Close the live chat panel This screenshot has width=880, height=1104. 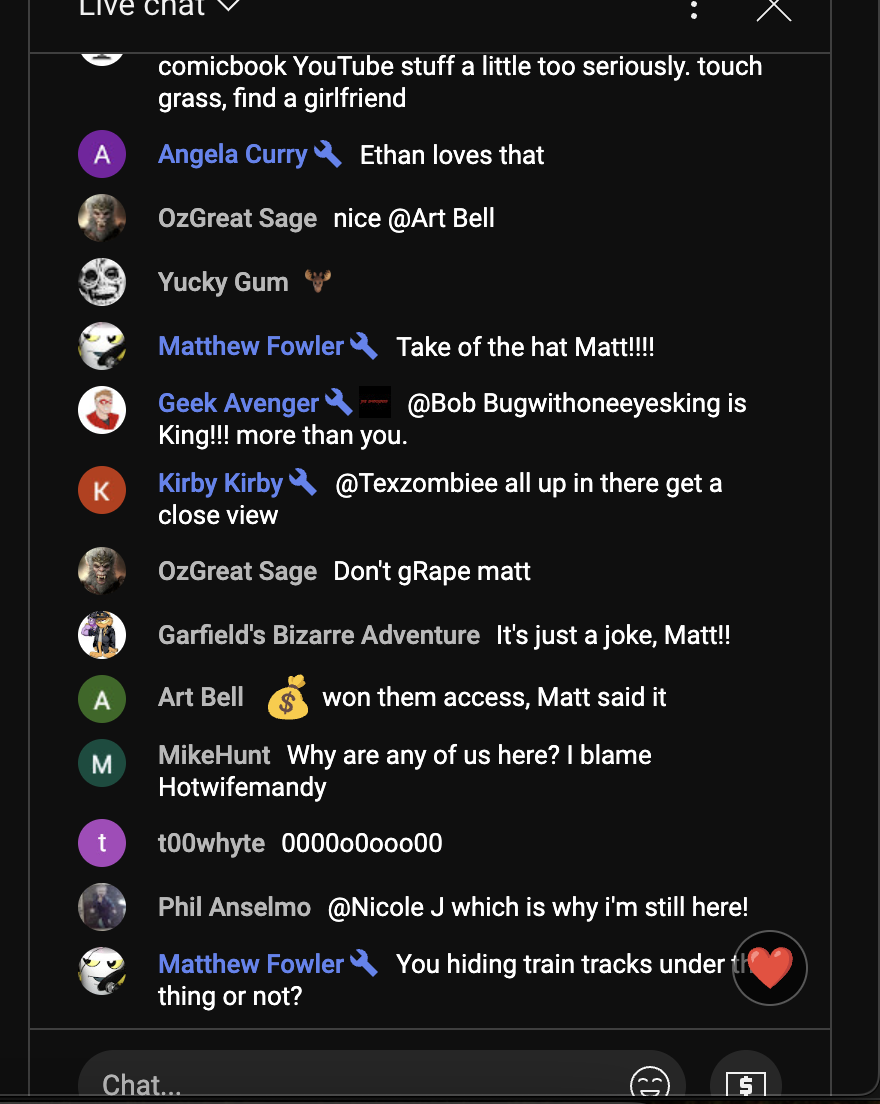pos(774,8)
